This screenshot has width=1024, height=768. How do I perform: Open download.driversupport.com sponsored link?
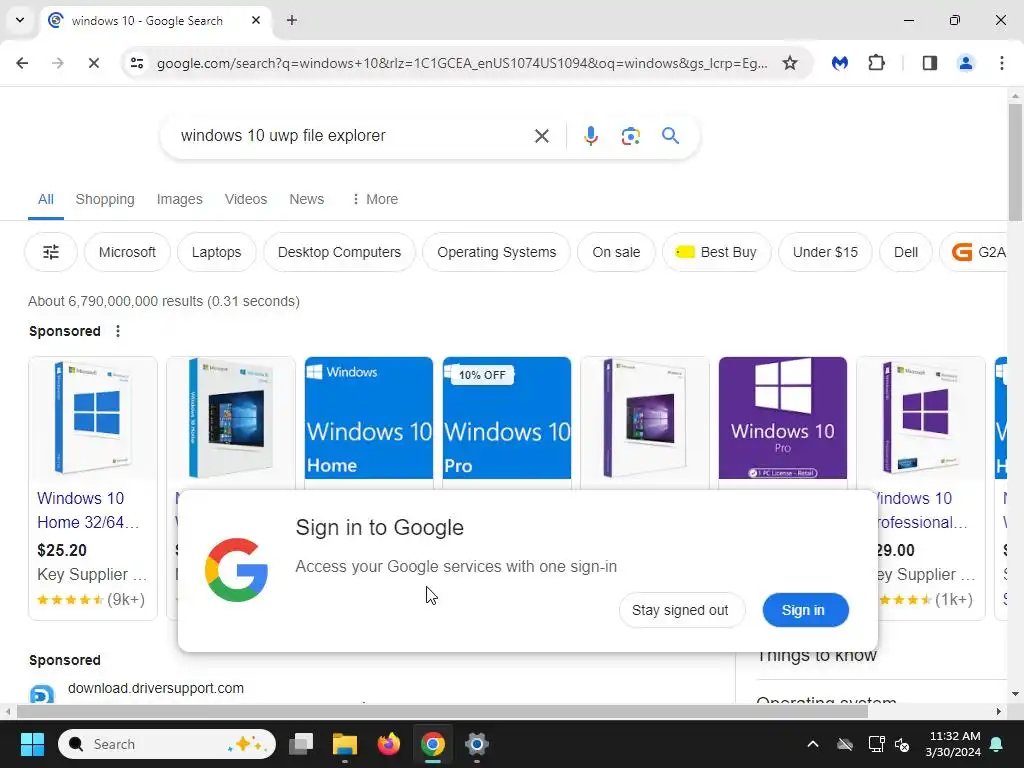(x=156, y=688)
